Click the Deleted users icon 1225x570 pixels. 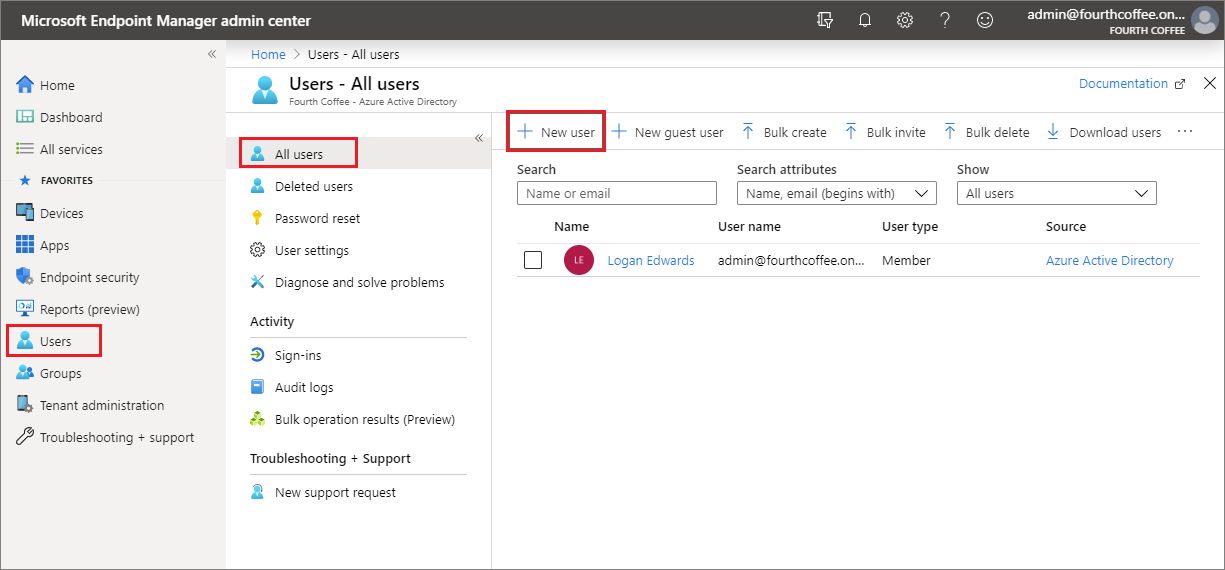click(257, 186)
